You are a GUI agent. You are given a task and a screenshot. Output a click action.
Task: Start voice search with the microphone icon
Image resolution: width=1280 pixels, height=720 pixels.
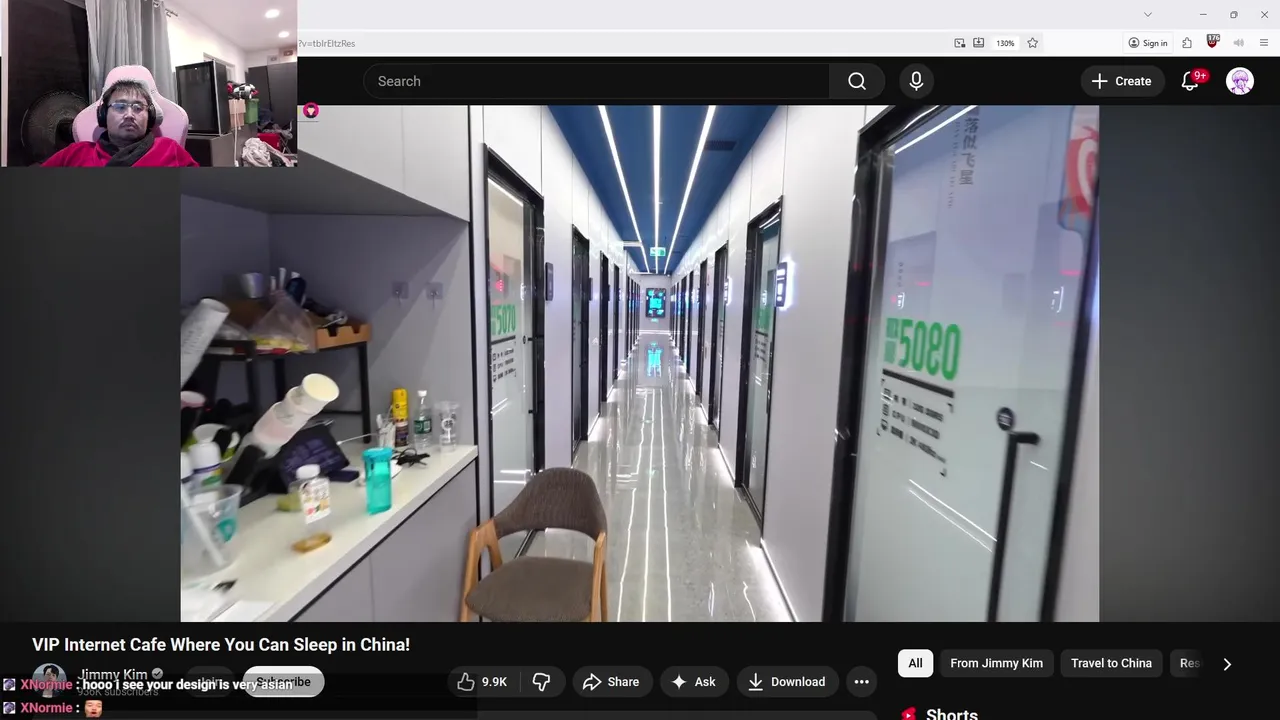click(916, 81)
